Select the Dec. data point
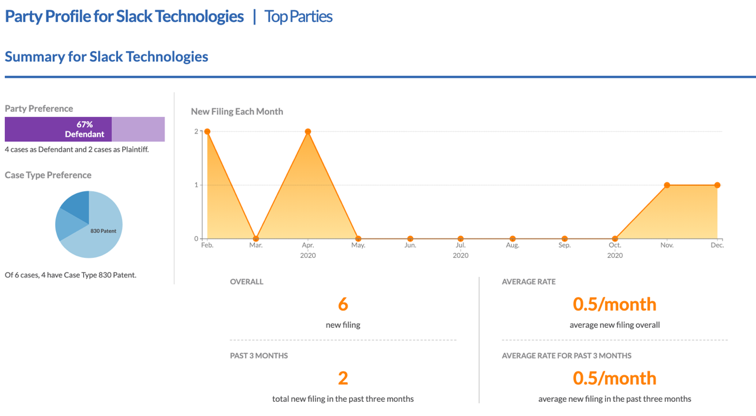Screen dimensions: 756x416 [x=717, y=185]
